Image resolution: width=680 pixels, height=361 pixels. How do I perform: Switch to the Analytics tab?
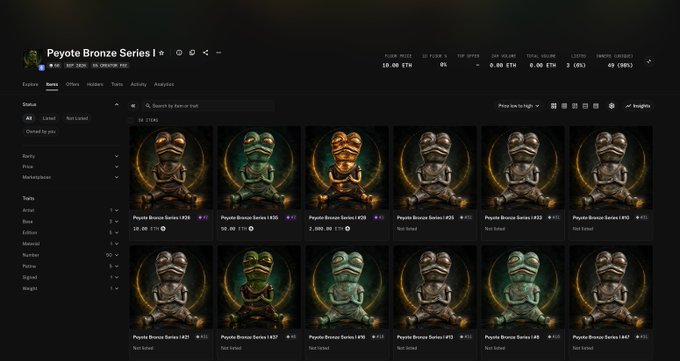(164, 85)
